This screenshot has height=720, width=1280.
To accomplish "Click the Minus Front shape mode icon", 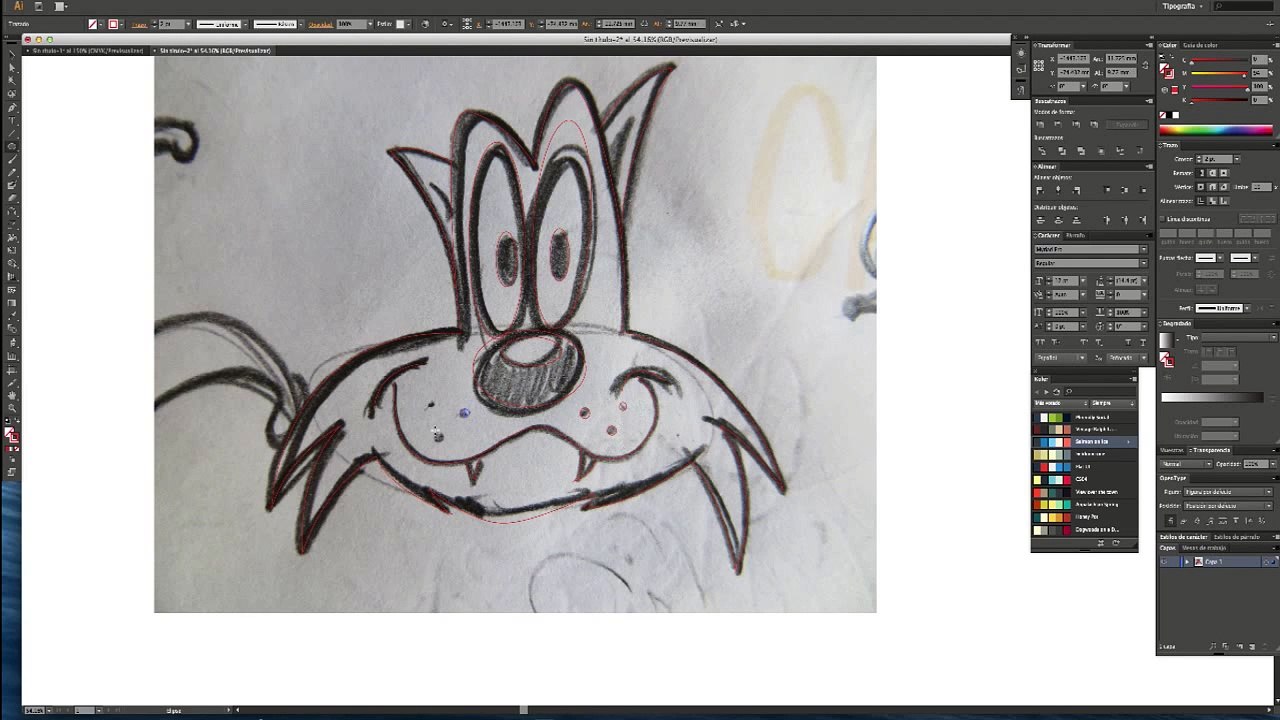I will point(1058,124).
